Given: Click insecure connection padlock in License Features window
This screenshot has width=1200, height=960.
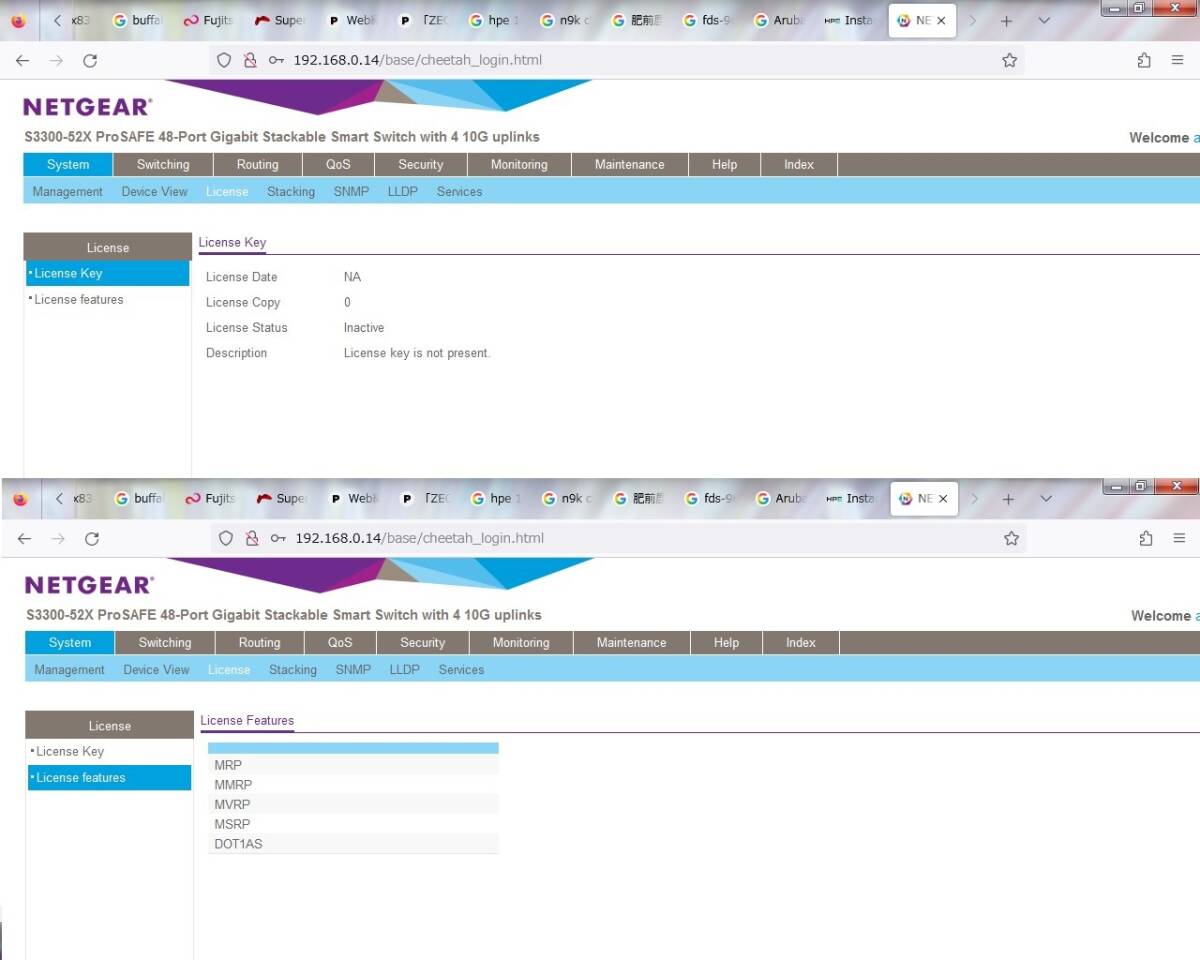Looking at the screenshot, I should (x=253, y=538).
